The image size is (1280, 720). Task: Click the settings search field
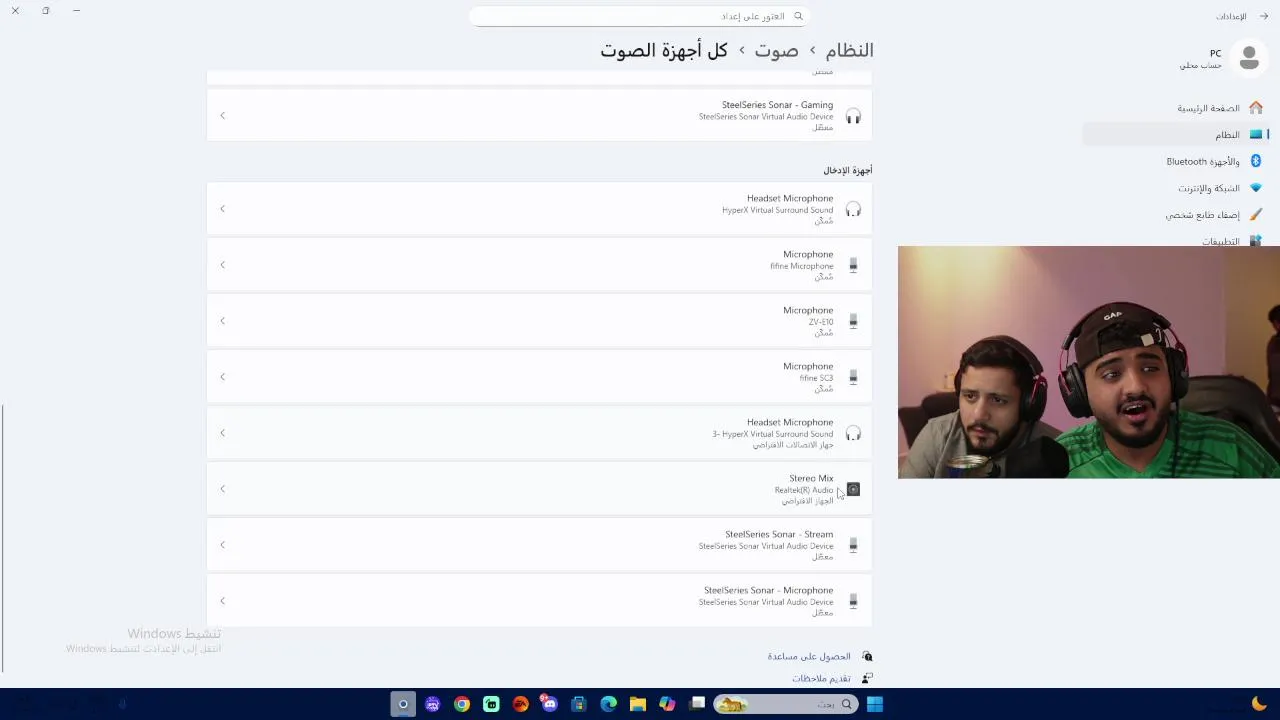tap(639, 16)
